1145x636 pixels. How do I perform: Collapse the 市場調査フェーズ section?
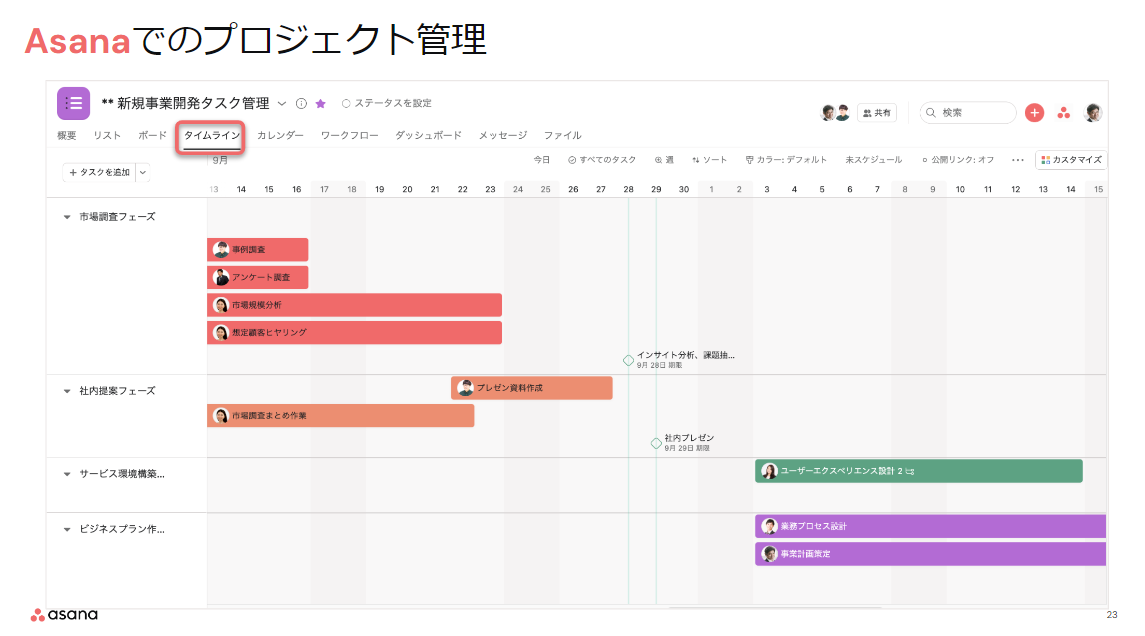66,217
